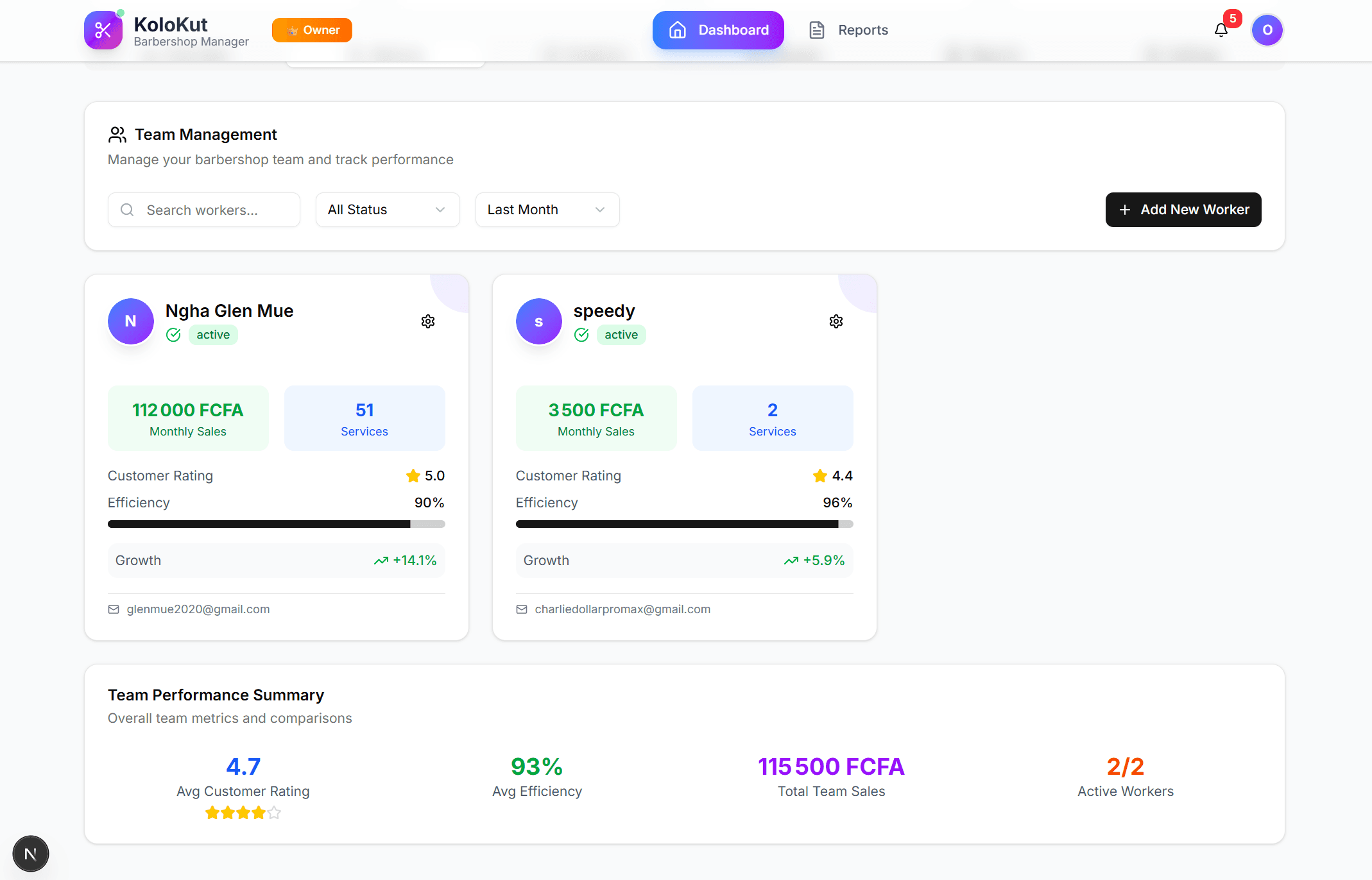Open charliedollarpromax@gmail.com email link

(622, 609)
